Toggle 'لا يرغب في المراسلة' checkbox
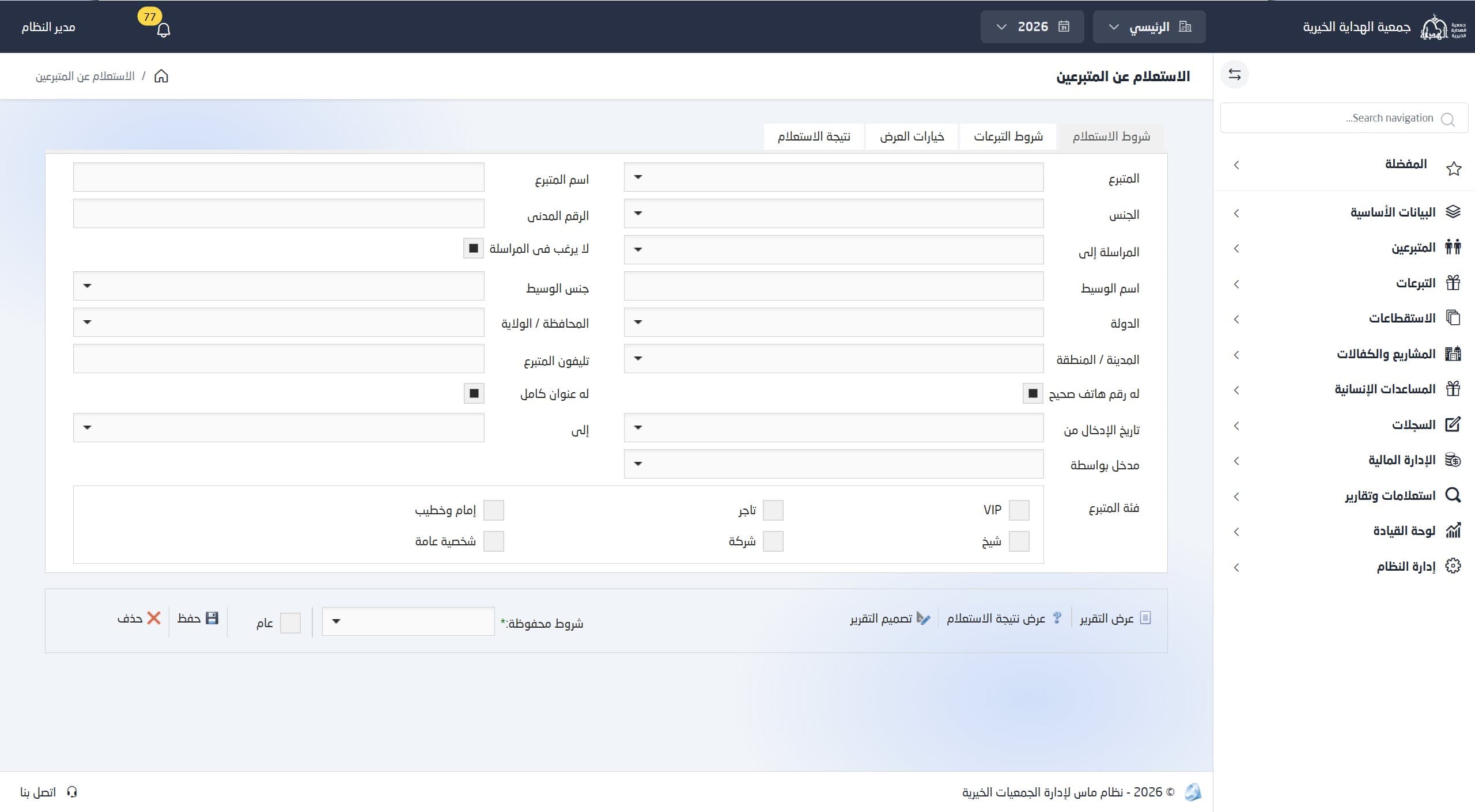Screen dimensions: 1475x812 (474, 248)
